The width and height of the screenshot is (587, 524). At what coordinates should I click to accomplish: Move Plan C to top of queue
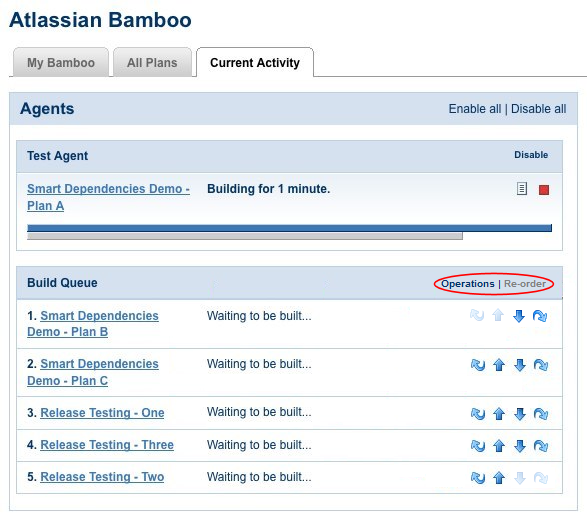tap(478, 365)
